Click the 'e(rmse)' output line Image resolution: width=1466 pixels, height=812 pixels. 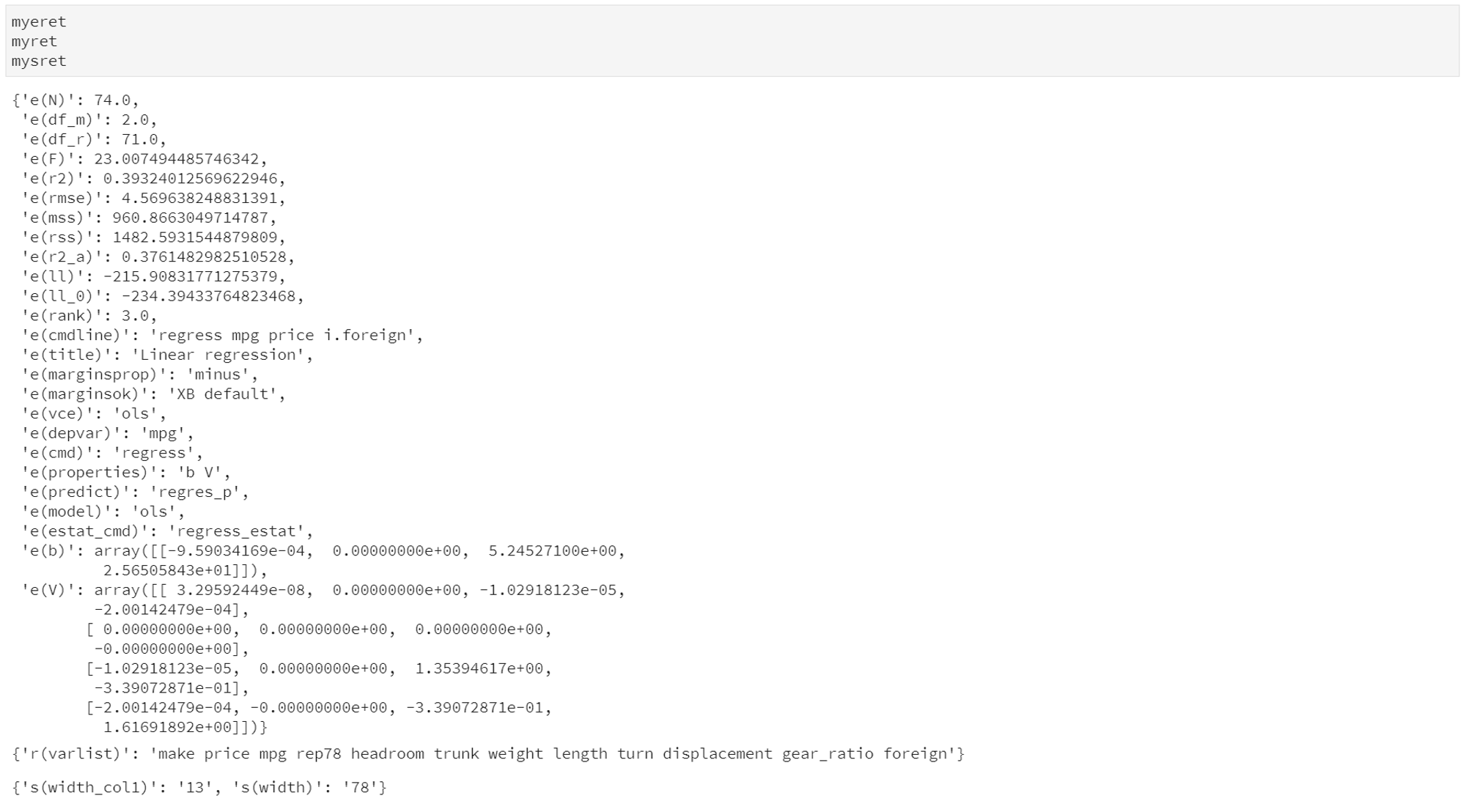153,199
